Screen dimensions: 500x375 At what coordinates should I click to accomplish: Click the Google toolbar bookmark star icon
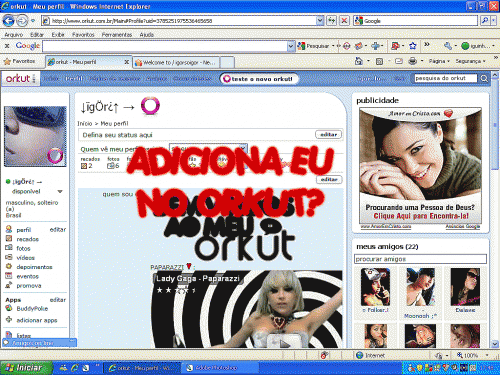coord(413,46)
